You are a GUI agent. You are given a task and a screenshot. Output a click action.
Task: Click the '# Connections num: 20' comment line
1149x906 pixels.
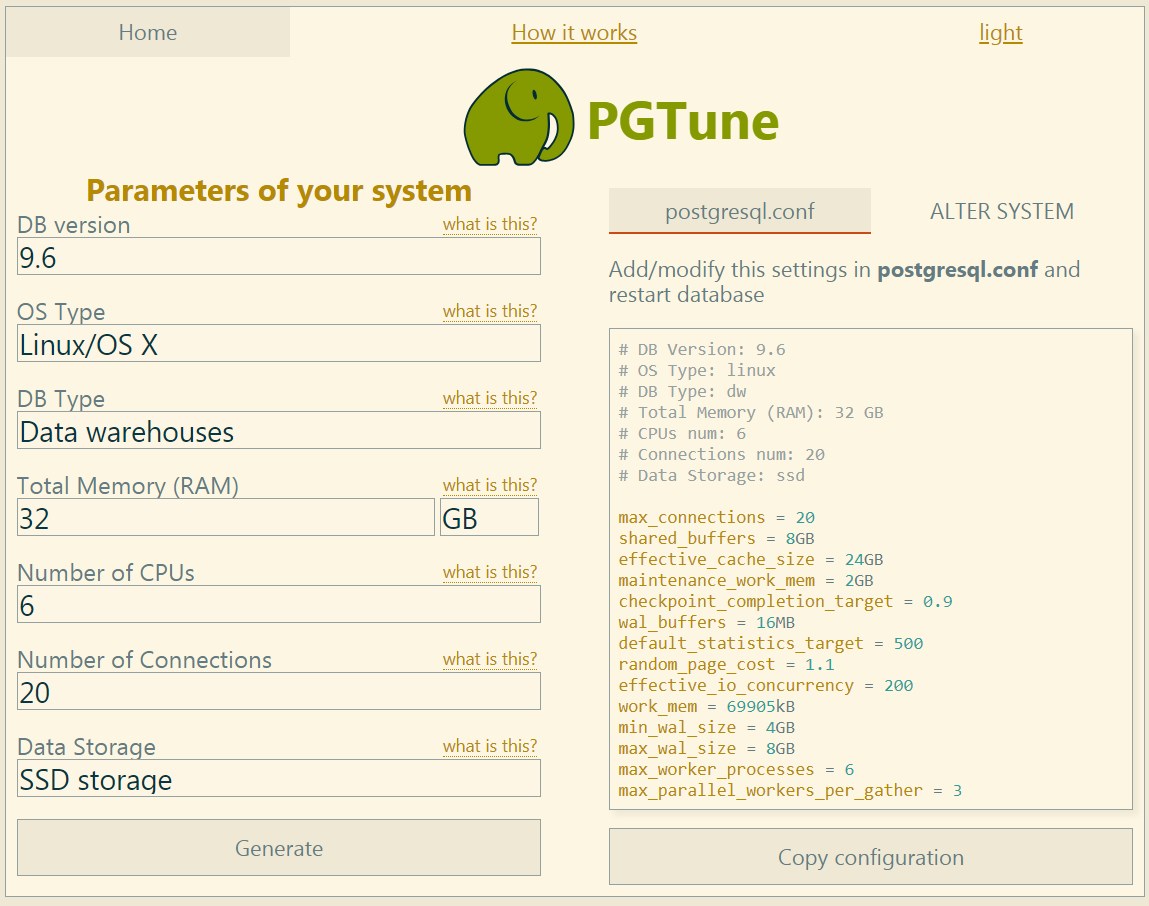pos(722,454)
